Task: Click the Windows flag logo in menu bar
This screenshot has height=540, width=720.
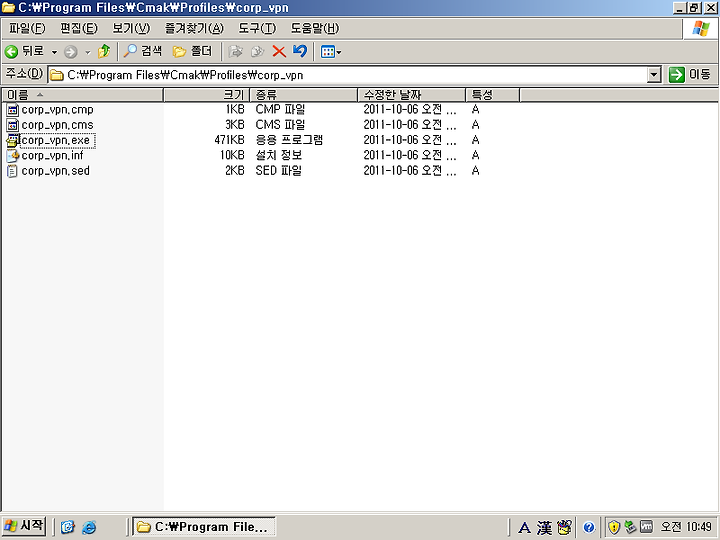Action: (x=701, y=28)
